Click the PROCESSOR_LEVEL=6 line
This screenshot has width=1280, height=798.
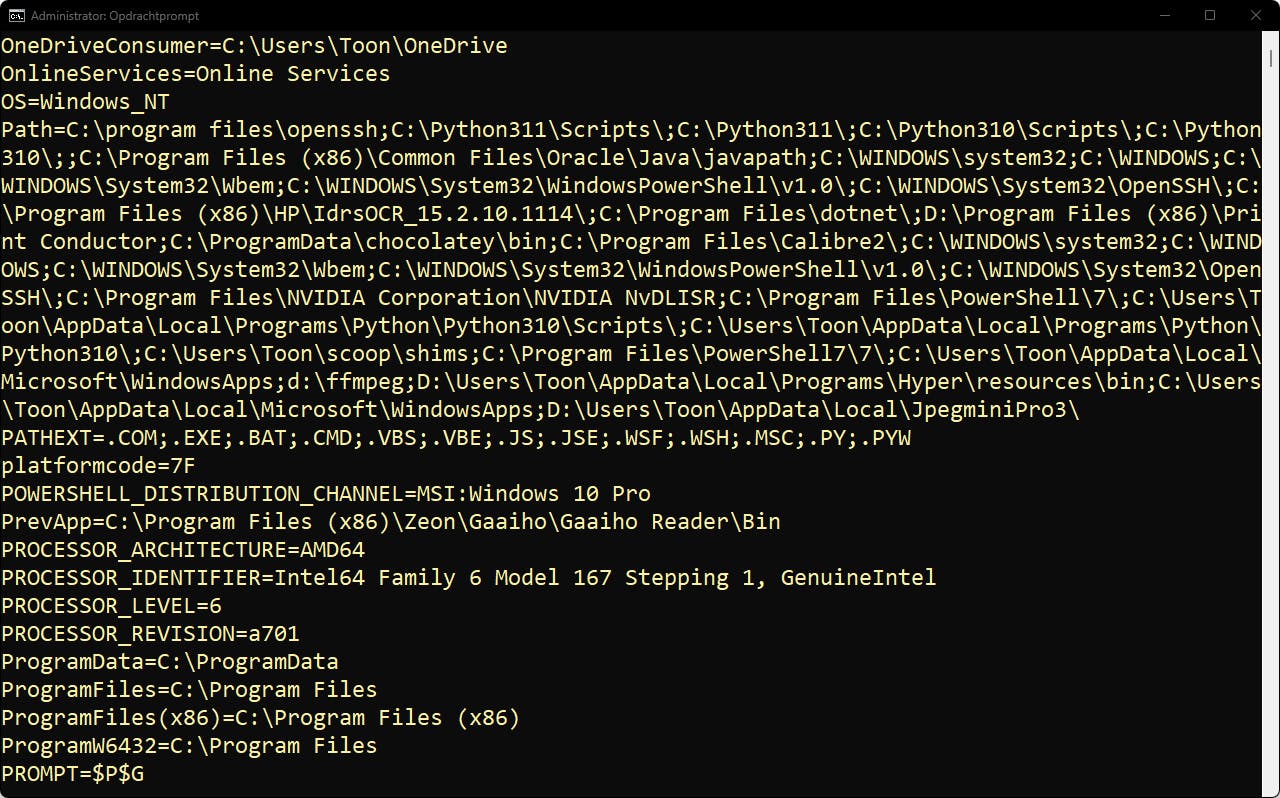click(x=111, y=606)
